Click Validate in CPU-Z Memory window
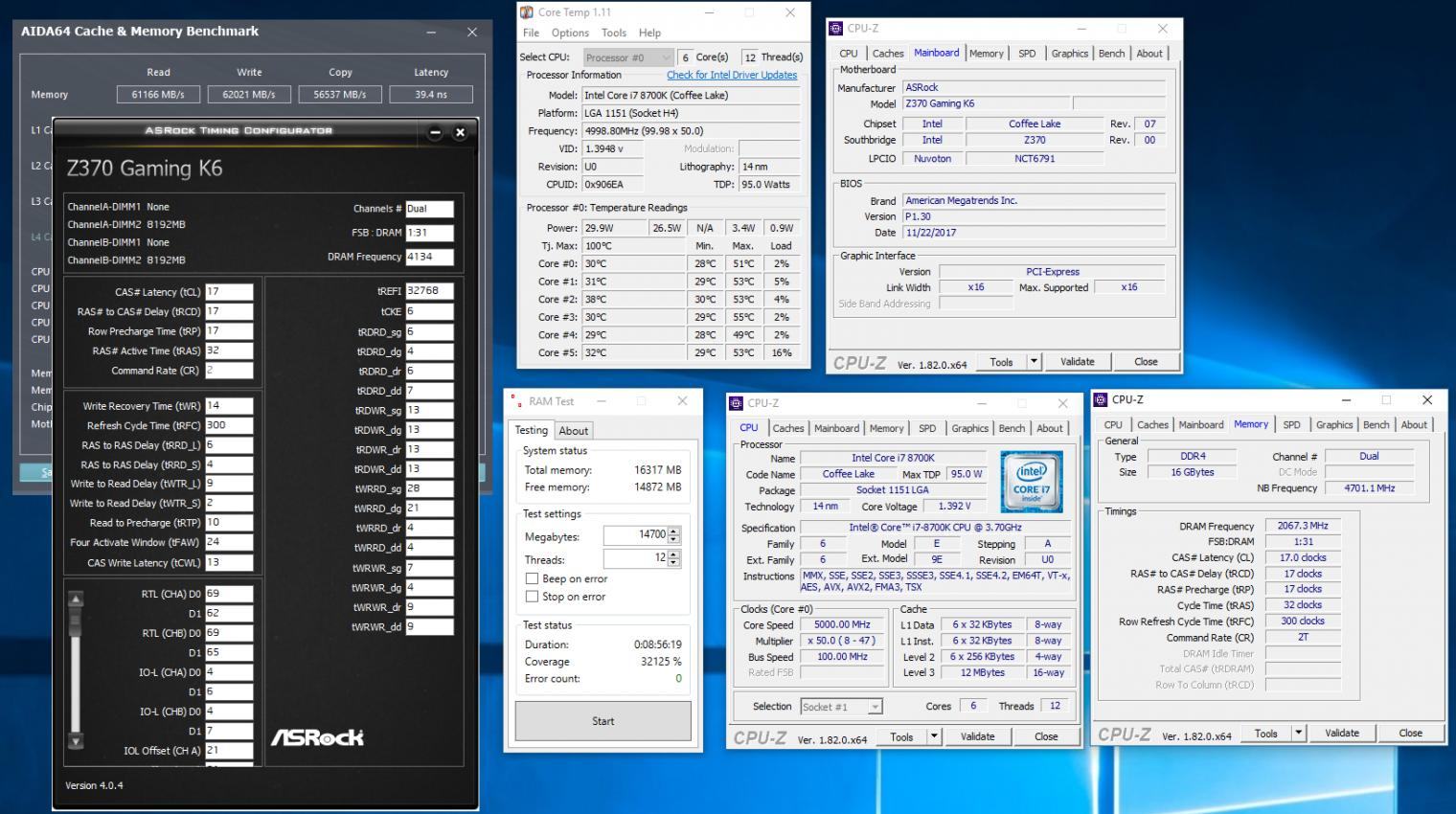 1341,733
